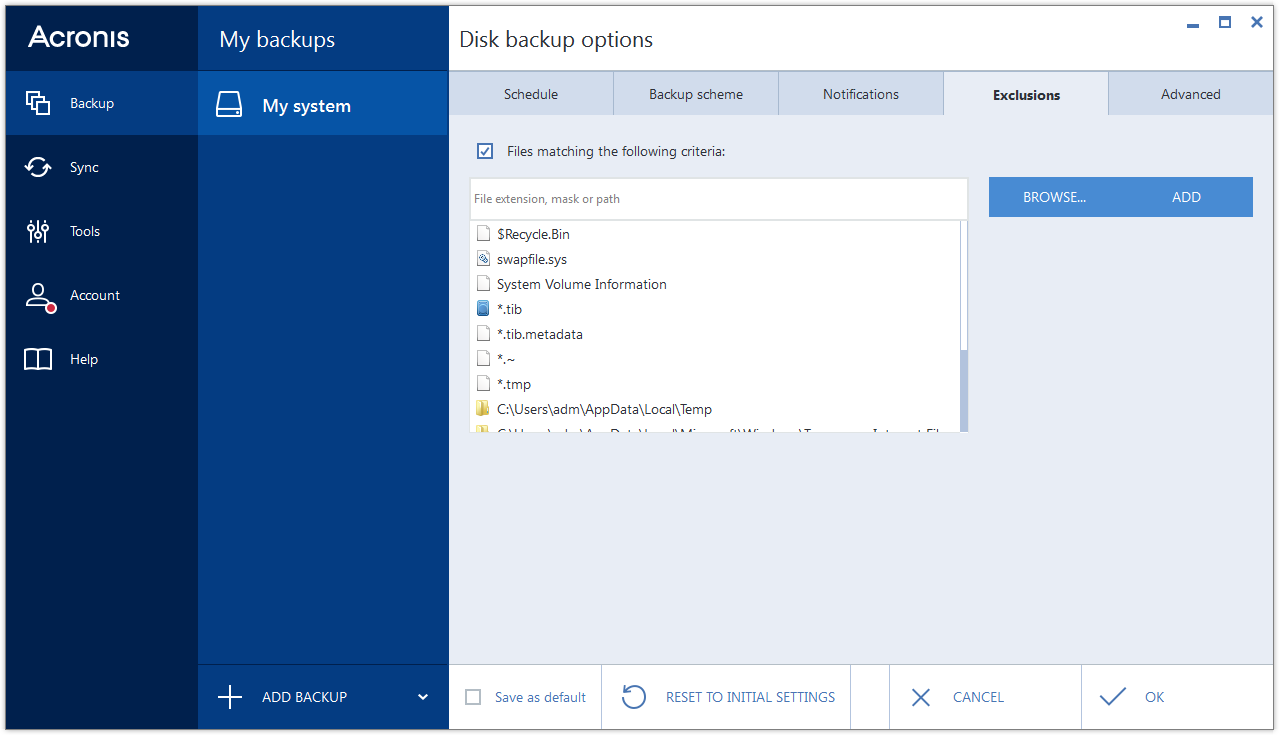Click the OK button label
Screen dimensions: 1279x735
pyautogui.click(x=1154, y=697)
